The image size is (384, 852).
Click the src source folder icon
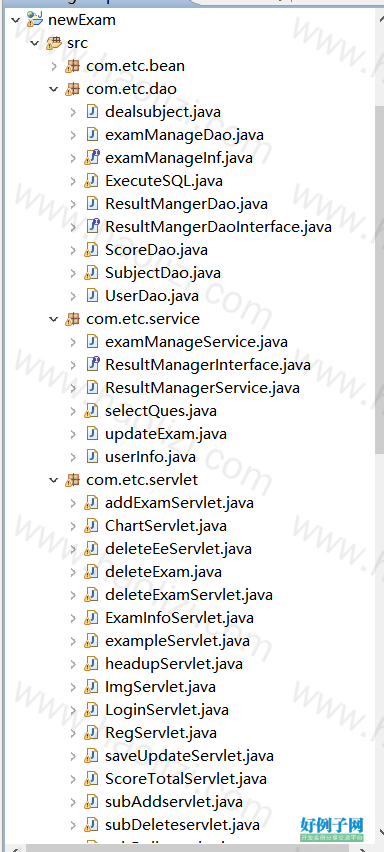tap(53, 43)
